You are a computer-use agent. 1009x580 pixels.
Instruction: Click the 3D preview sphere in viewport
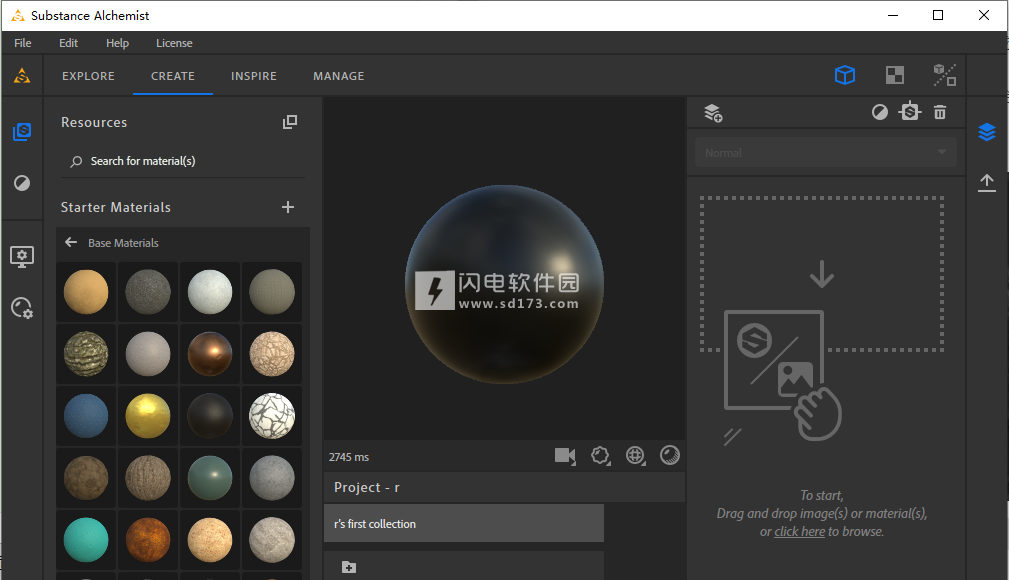[504, 284]
